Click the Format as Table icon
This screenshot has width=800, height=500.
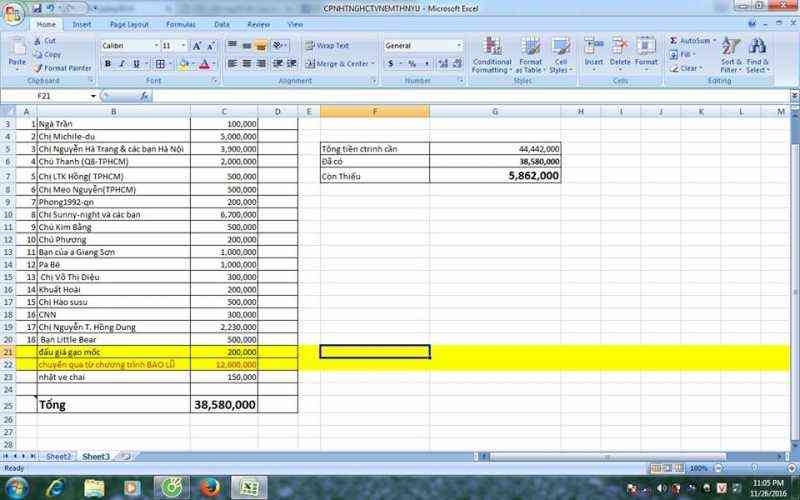(530, 47)
